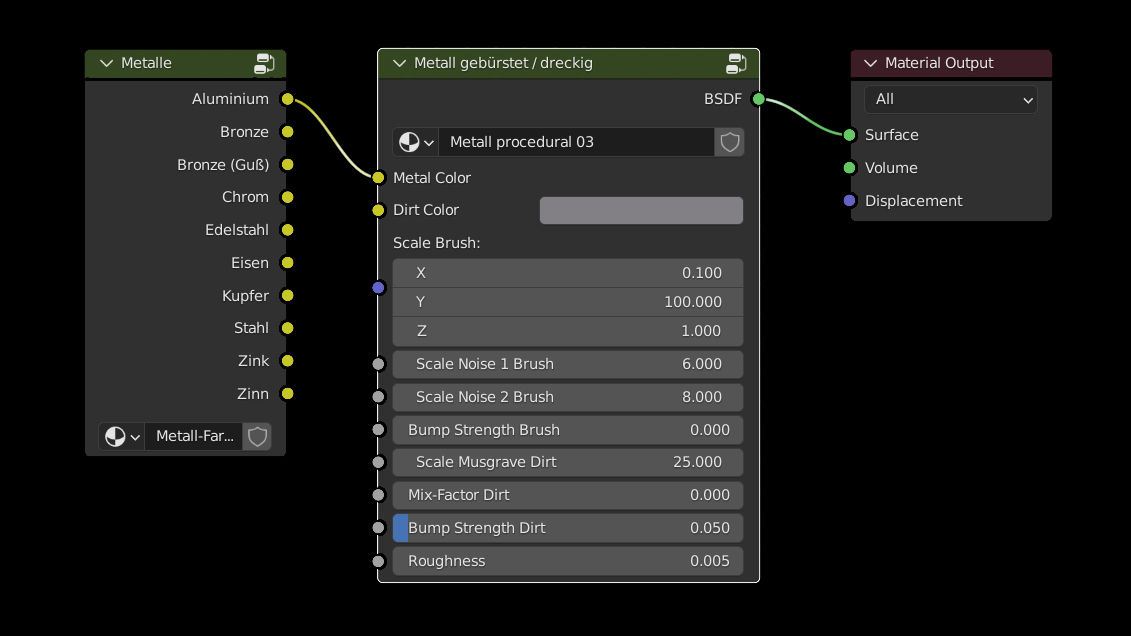The image size is (1131, 636).
Task: Click the node group icon on Metalle header
Action: (264, 64)
